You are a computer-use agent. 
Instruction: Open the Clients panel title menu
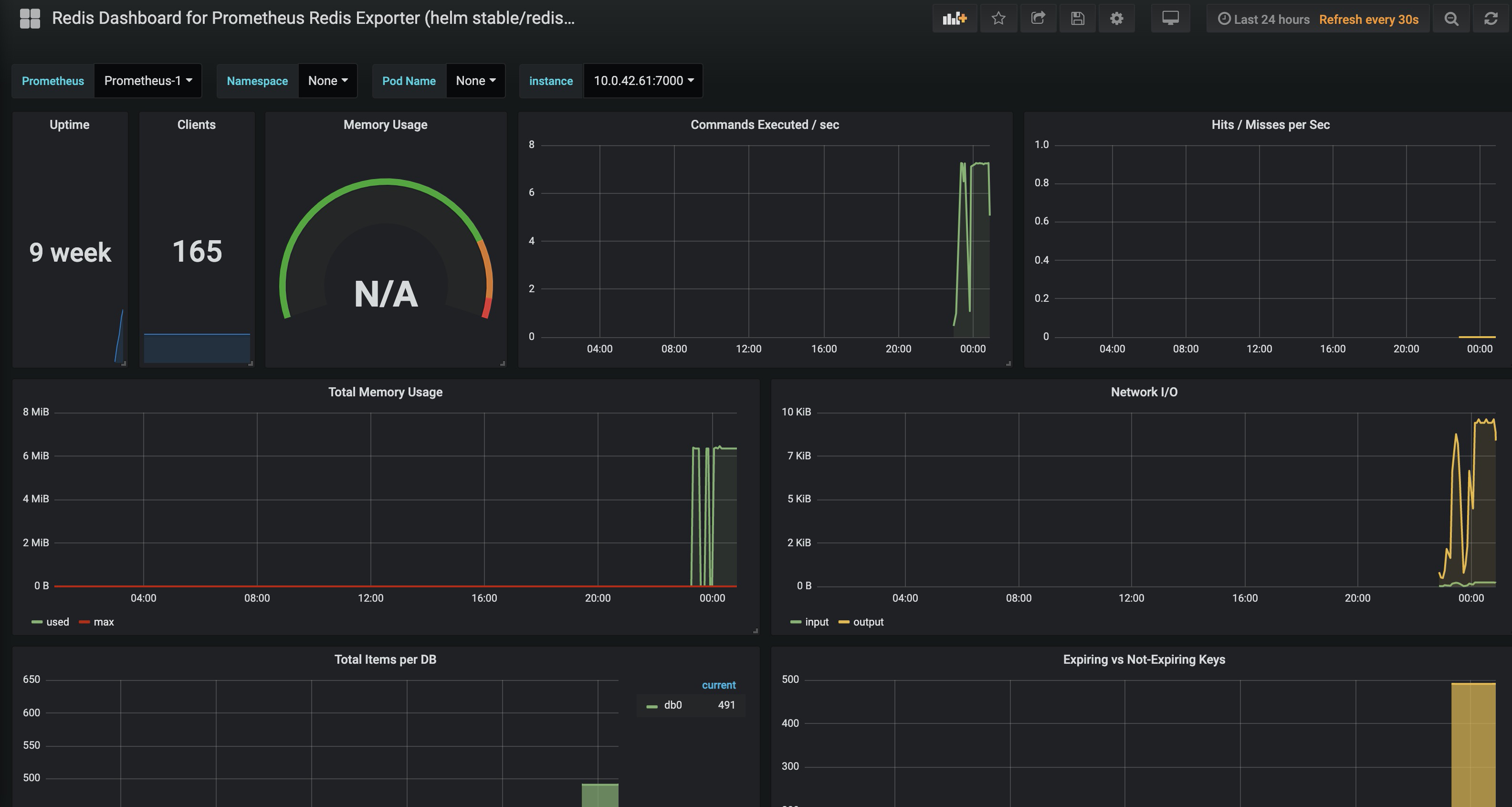(196, 125)
